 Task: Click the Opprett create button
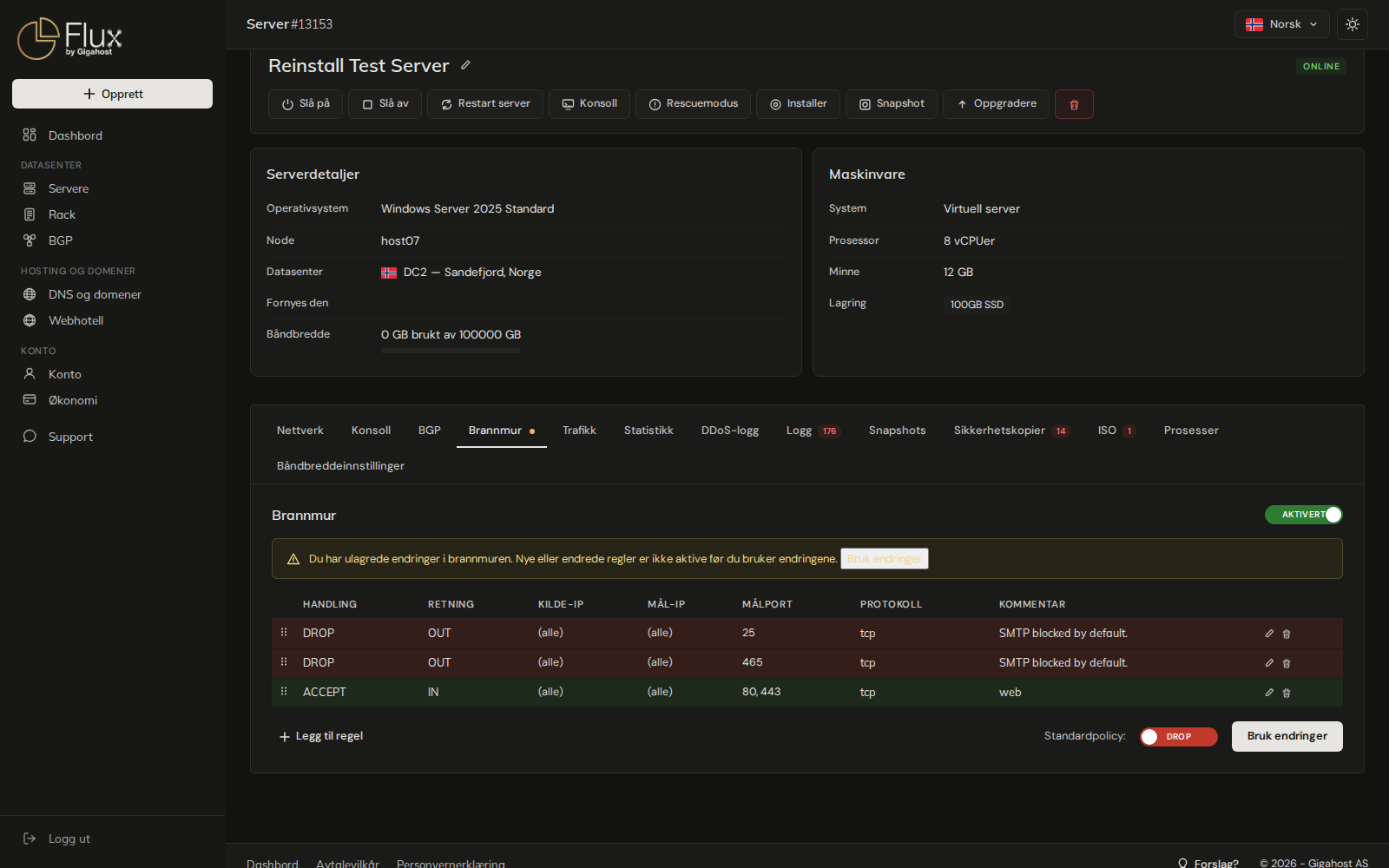click(x=113, y=94)
